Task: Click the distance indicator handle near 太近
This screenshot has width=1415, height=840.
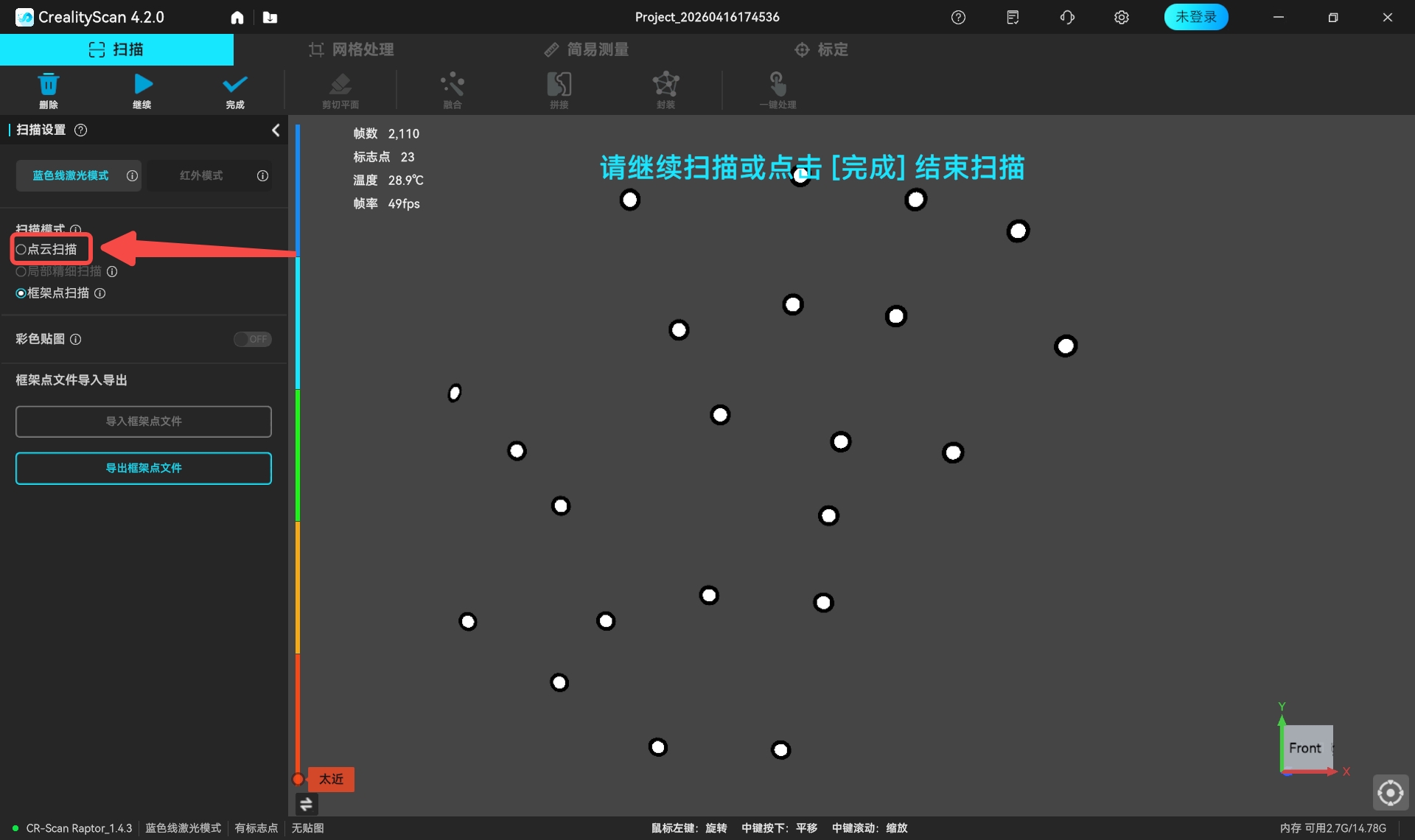Action: click(x=298, y=779)
